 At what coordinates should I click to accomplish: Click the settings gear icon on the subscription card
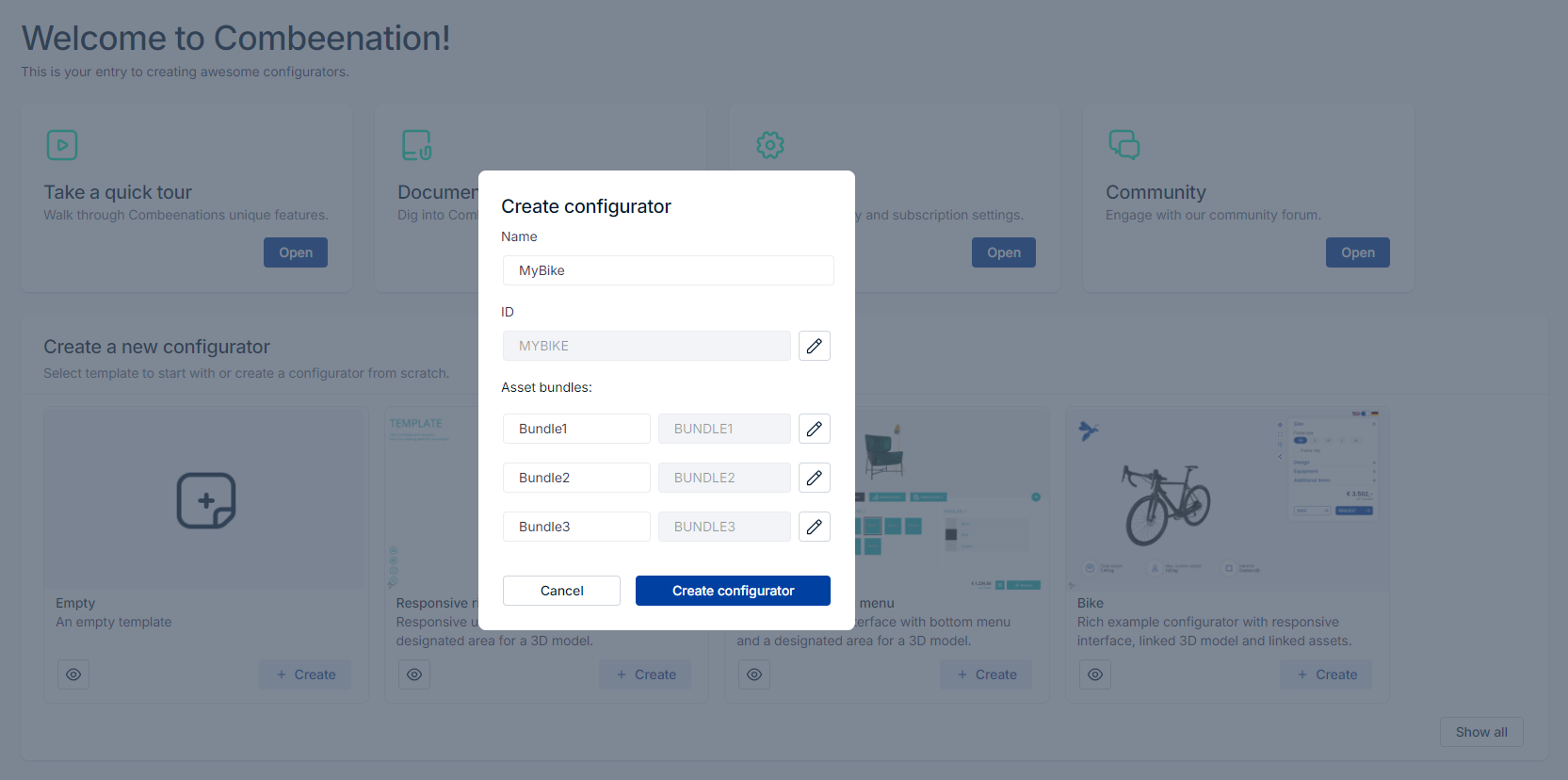(769, 144)
